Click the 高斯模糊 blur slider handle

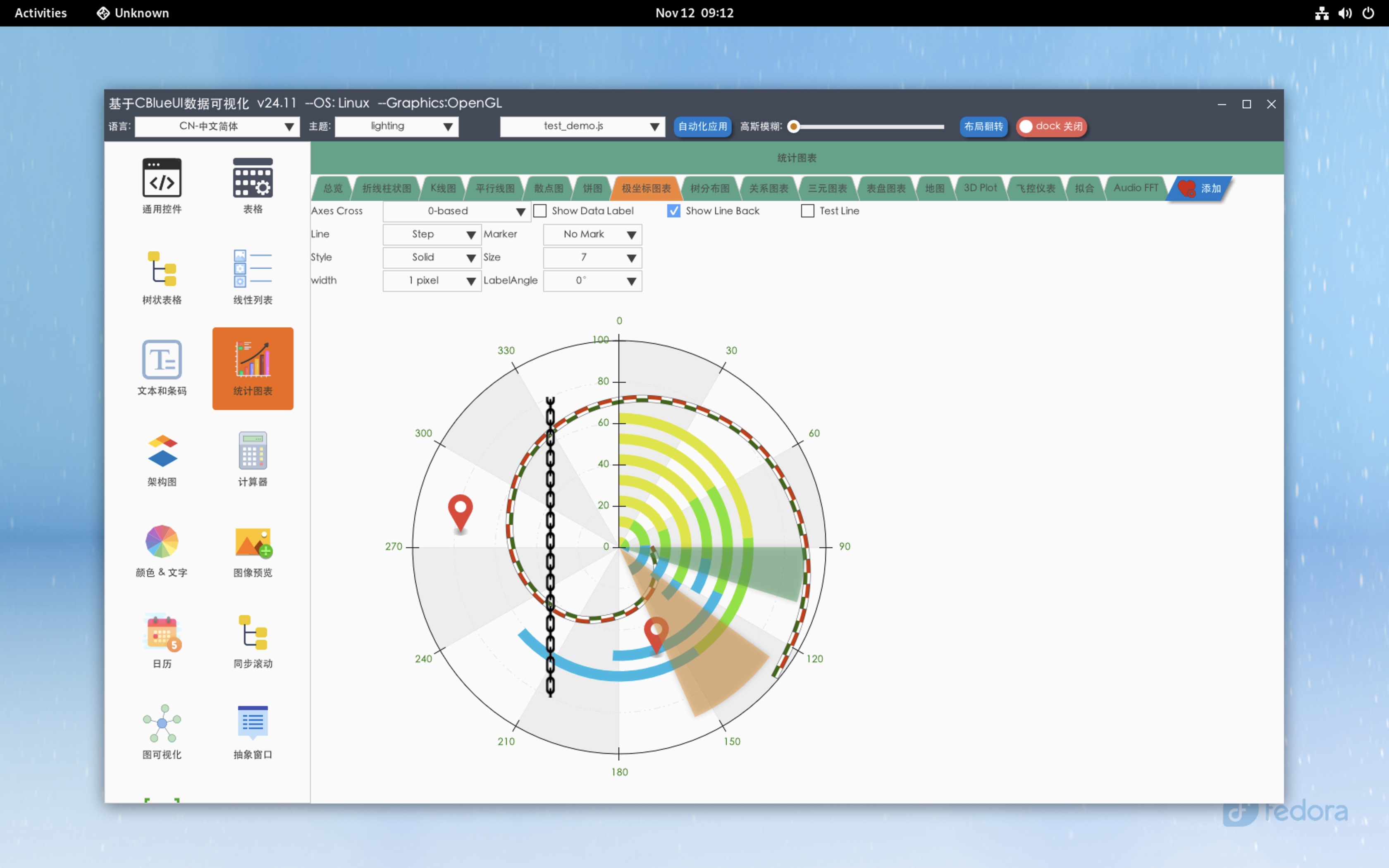click(794, 126)
